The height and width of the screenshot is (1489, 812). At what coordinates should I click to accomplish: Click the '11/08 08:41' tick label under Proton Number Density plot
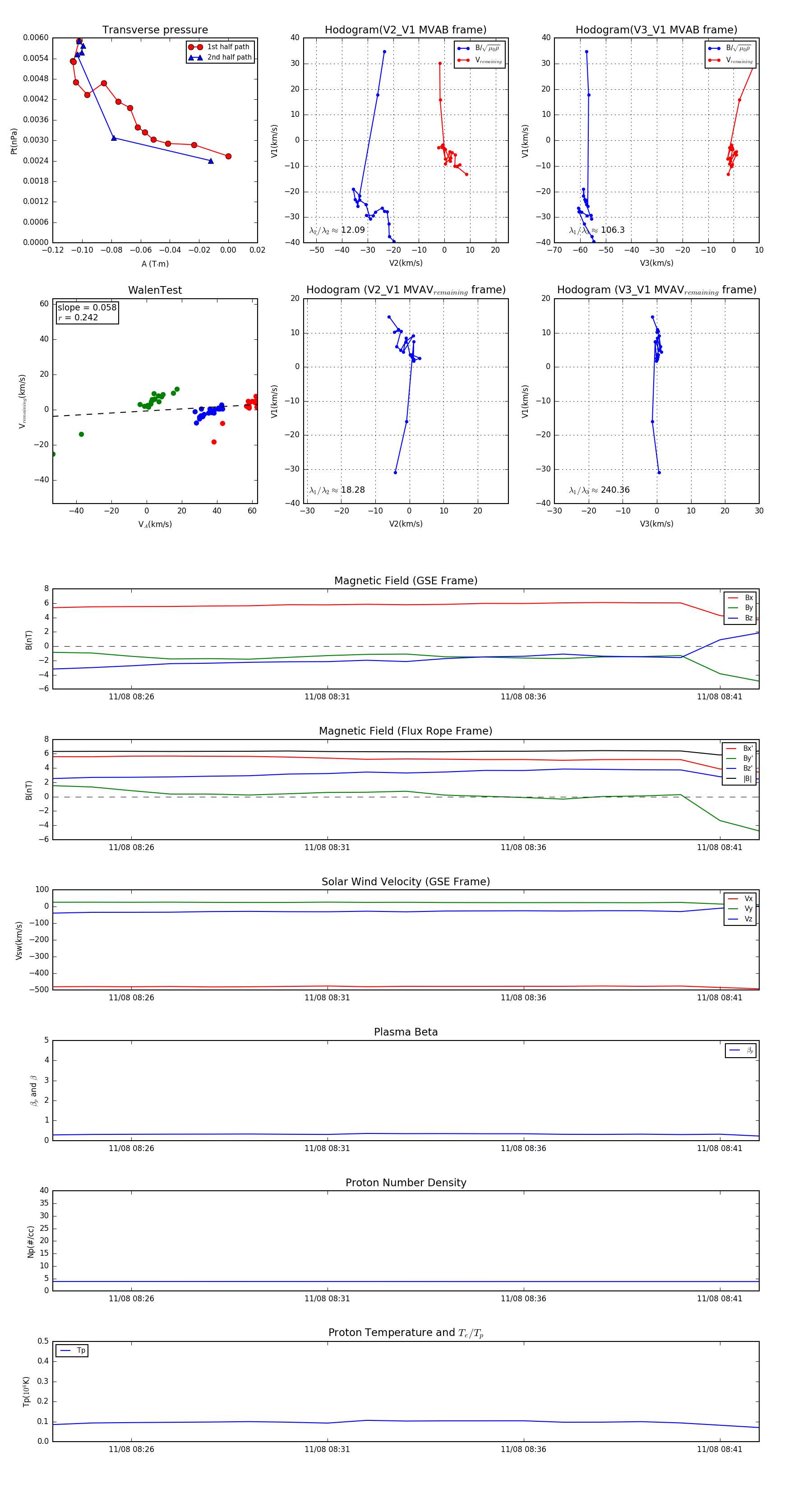[x=720, y=1299]
